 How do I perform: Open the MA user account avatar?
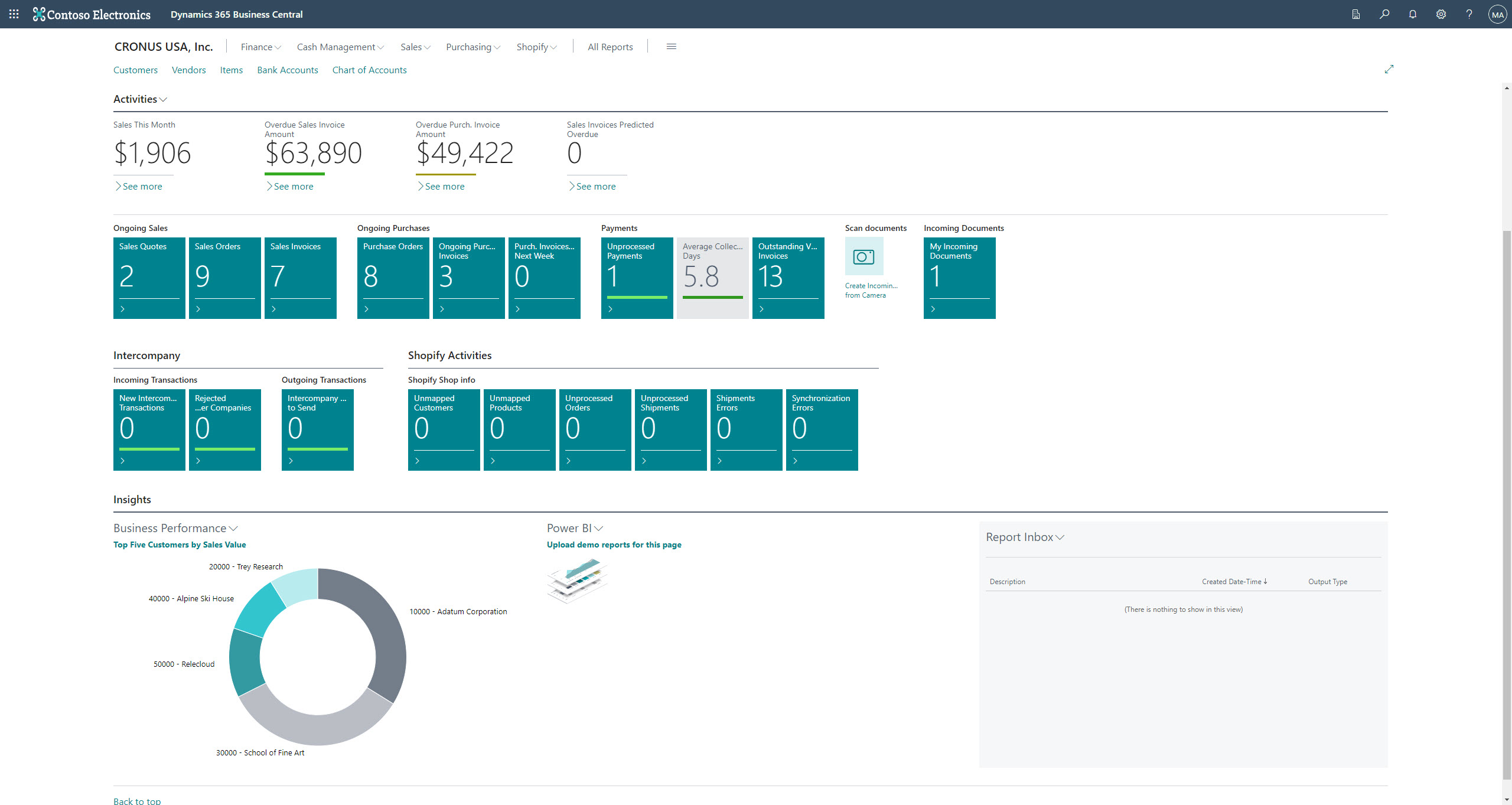pyautogui.click(x=1497, y=14)
